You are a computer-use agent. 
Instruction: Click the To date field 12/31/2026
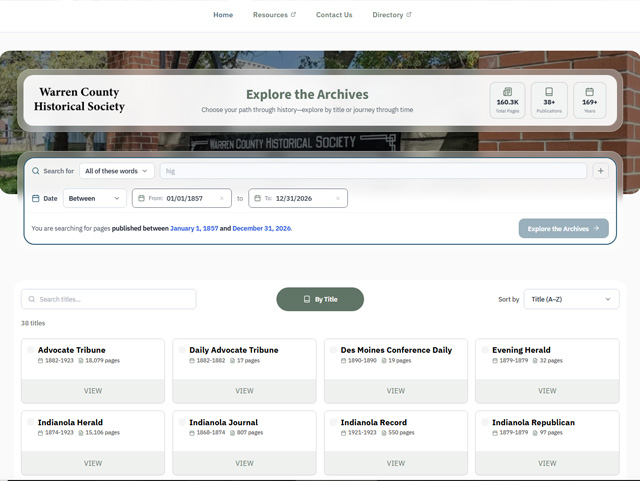298,198
